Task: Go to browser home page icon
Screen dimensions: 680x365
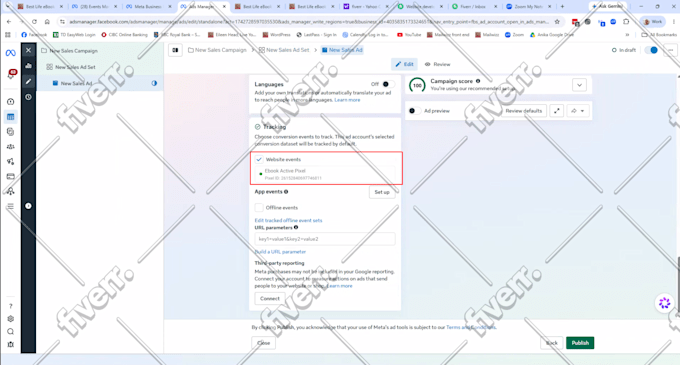Action: tap(47, 22)
